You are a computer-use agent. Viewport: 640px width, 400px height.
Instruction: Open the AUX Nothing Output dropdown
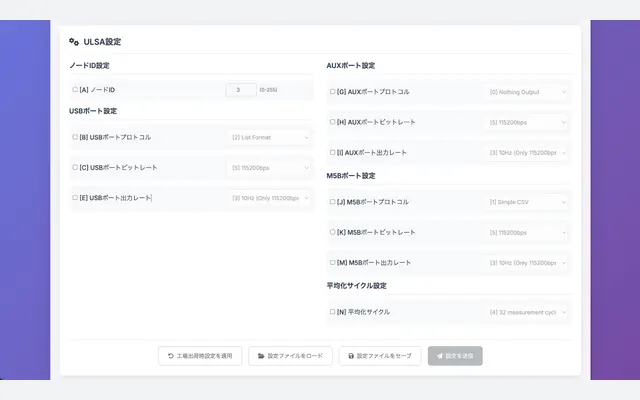(x=527, y=92)
